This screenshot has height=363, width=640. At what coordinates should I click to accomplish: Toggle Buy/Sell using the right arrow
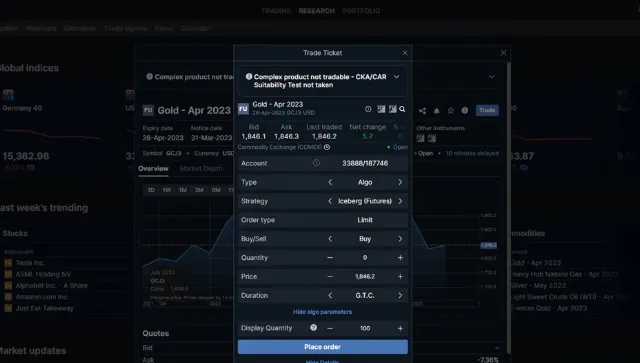point(400,239)
